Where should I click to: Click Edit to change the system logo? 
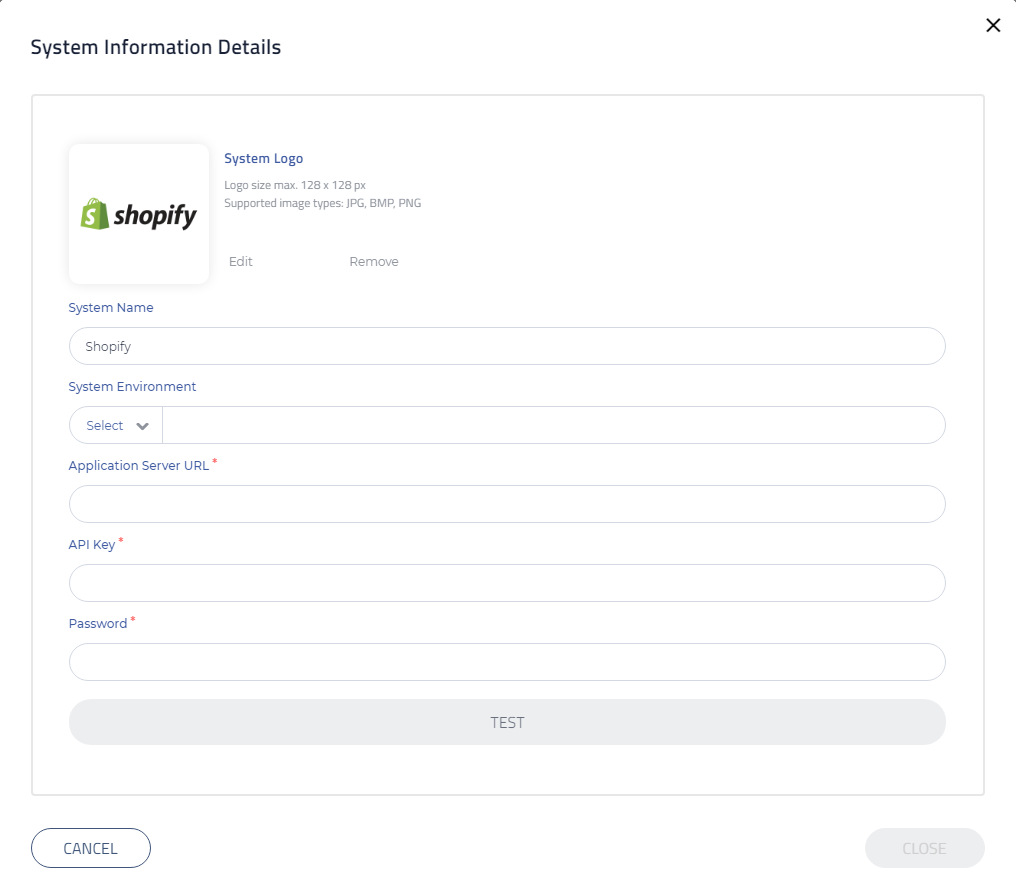[241, 262]
